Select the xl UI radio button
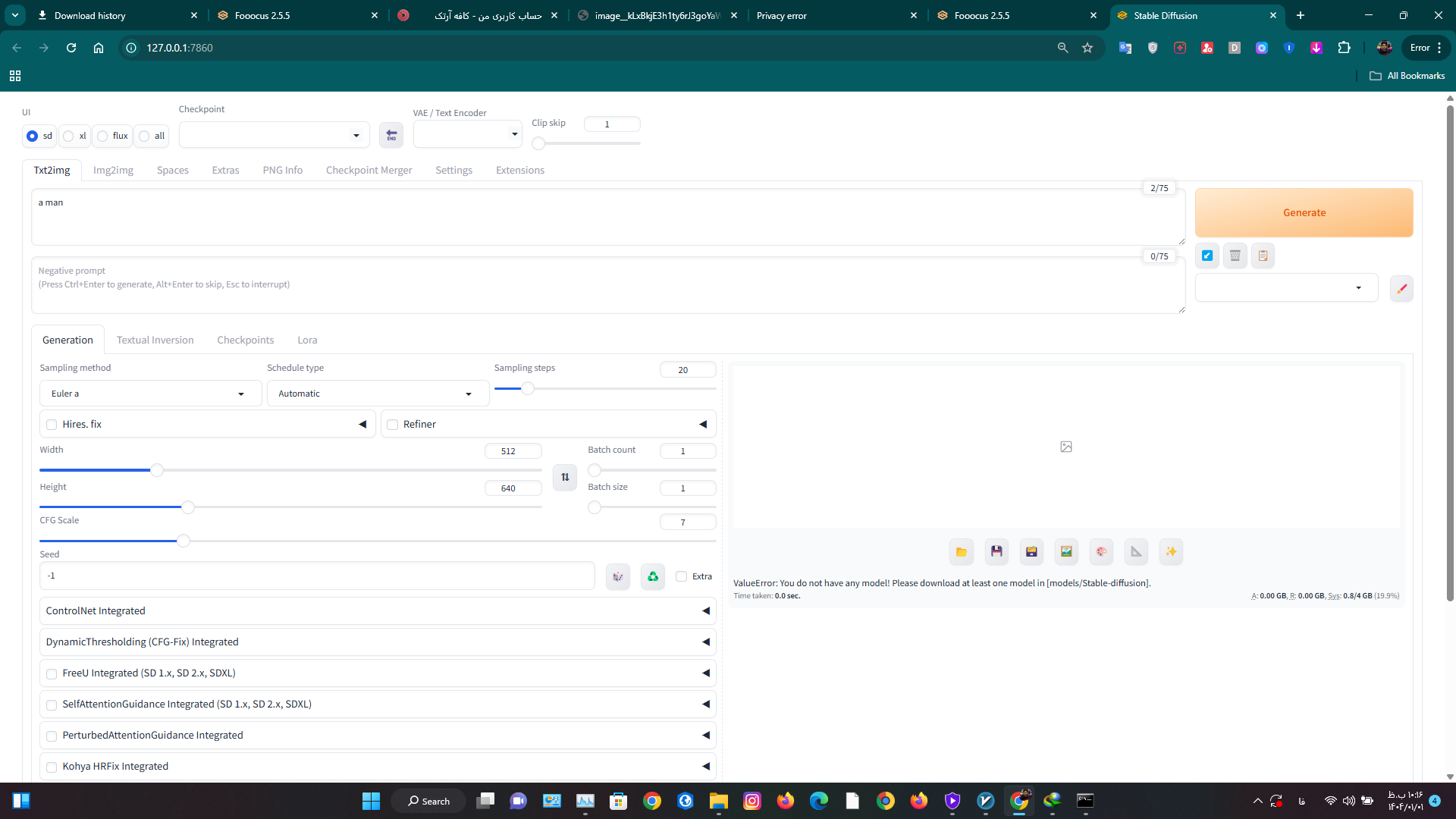1456x819 pixels. coord(69,136)
